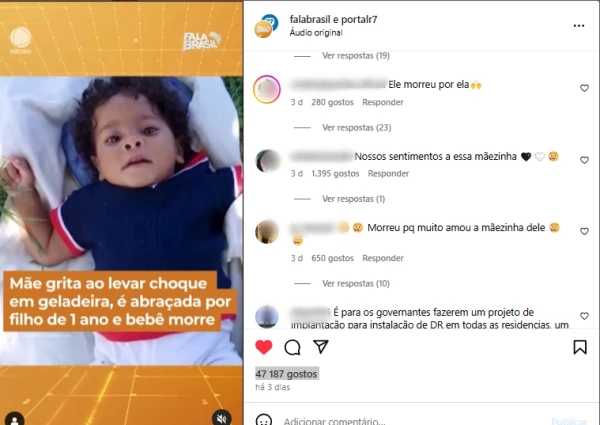Viewport: 600px width, 425px height.
Task: Save post with bookmark icon
Action: [580, 347]
